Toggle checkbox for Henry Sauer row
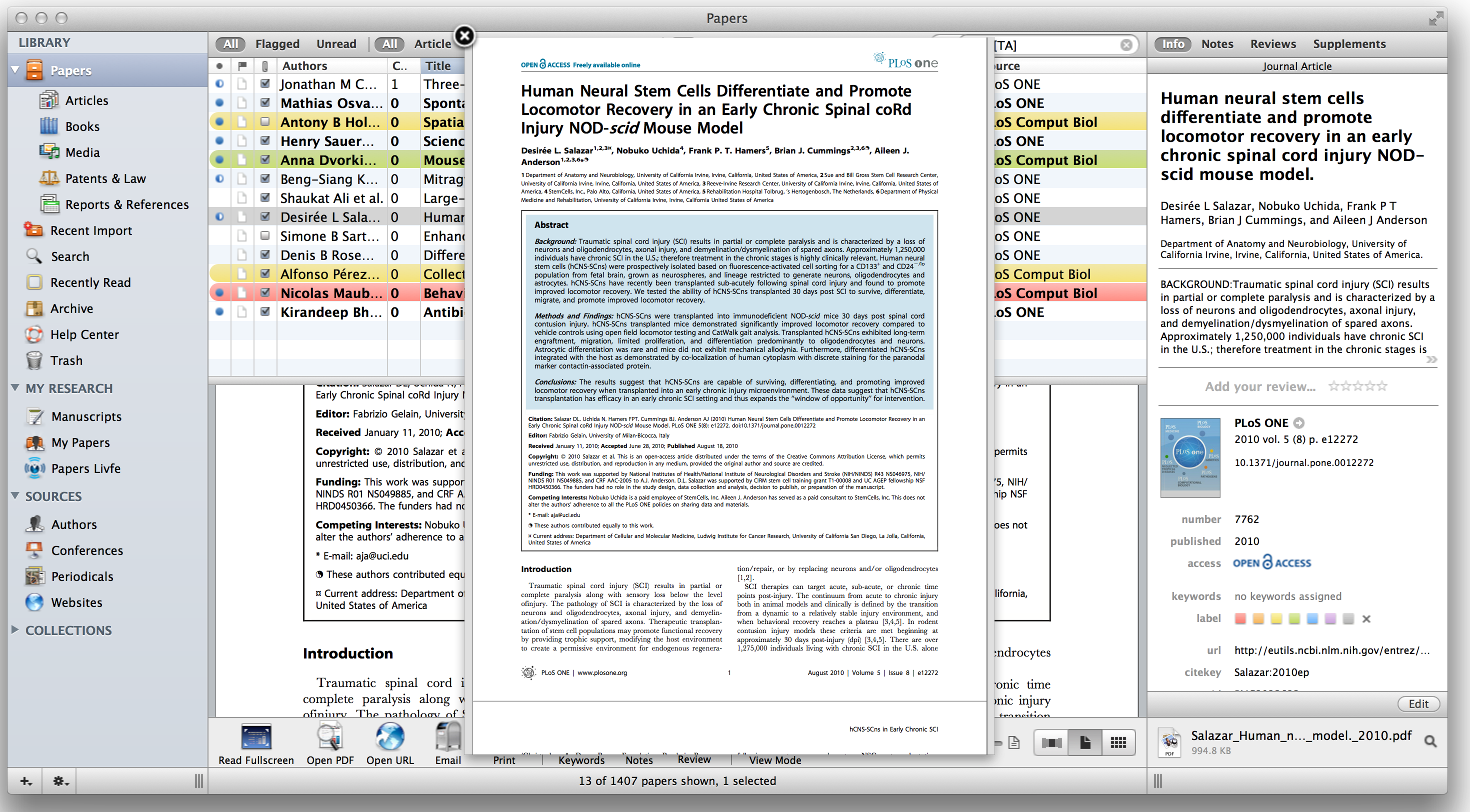The width and height of the screenshot is (1470, 812). pos(265,140)
